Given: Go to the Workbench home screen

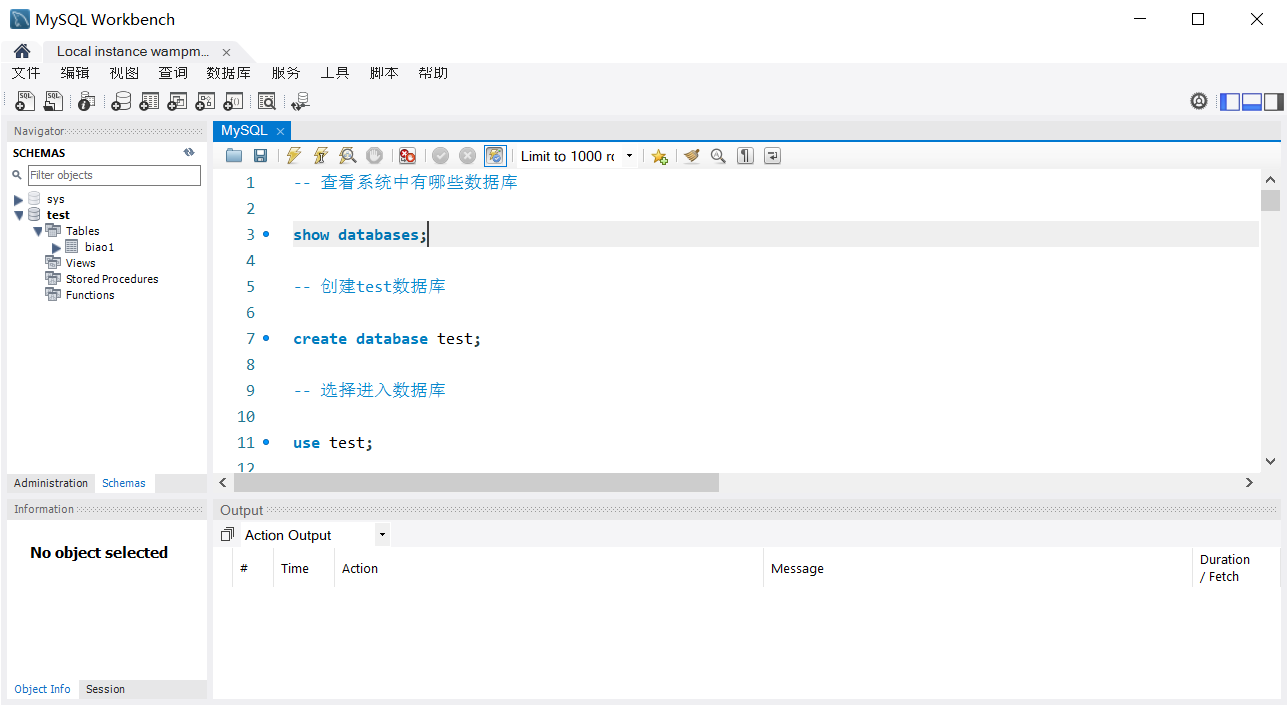Looking at the screenshot, I should (x=22, y=51).
